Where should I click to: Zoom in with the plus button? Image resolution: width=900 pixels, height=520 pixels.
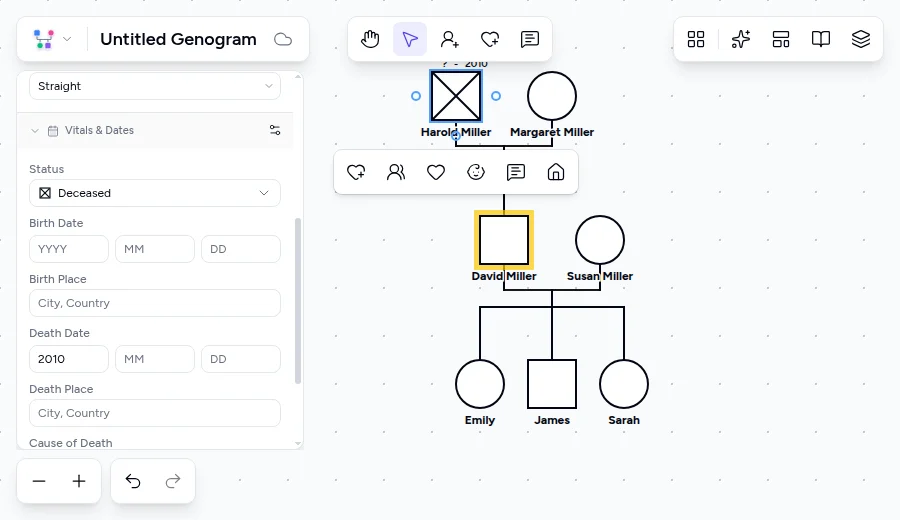click(x=79, y=481)
